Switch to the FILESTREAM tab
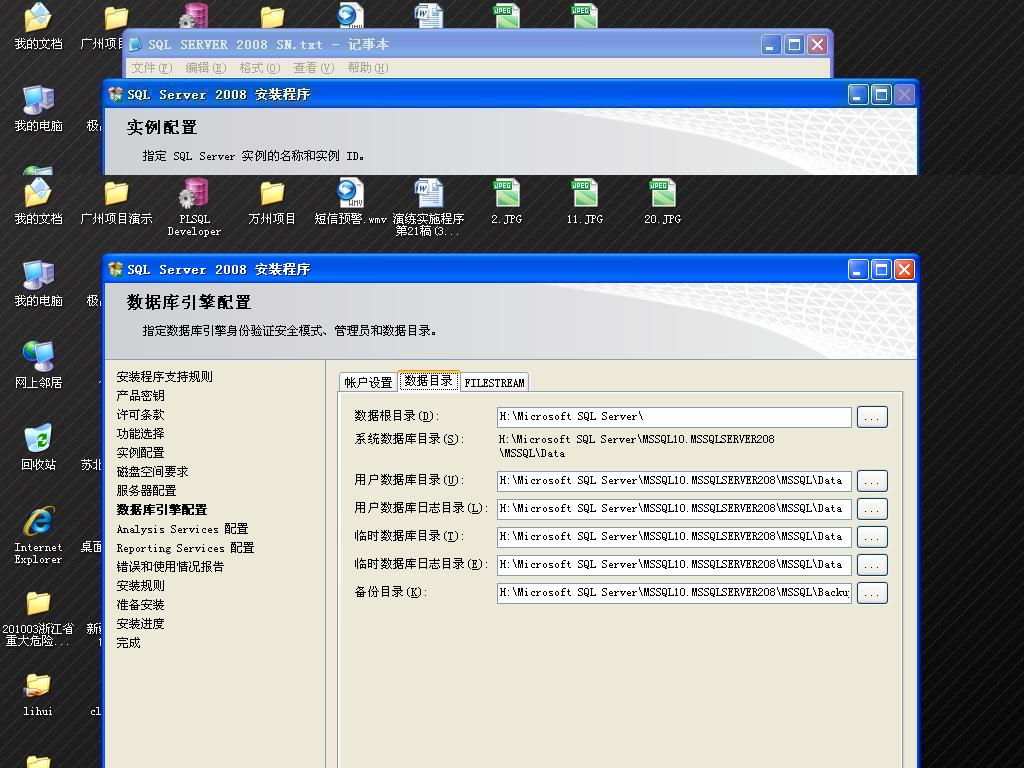Screen dimensions: 1024x768 point(494,382)
